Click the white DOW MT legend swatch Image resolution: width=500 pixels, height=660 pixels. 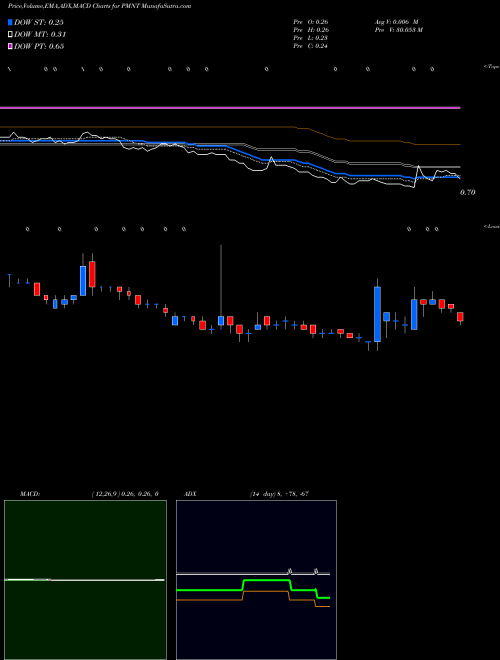[11, 35]
